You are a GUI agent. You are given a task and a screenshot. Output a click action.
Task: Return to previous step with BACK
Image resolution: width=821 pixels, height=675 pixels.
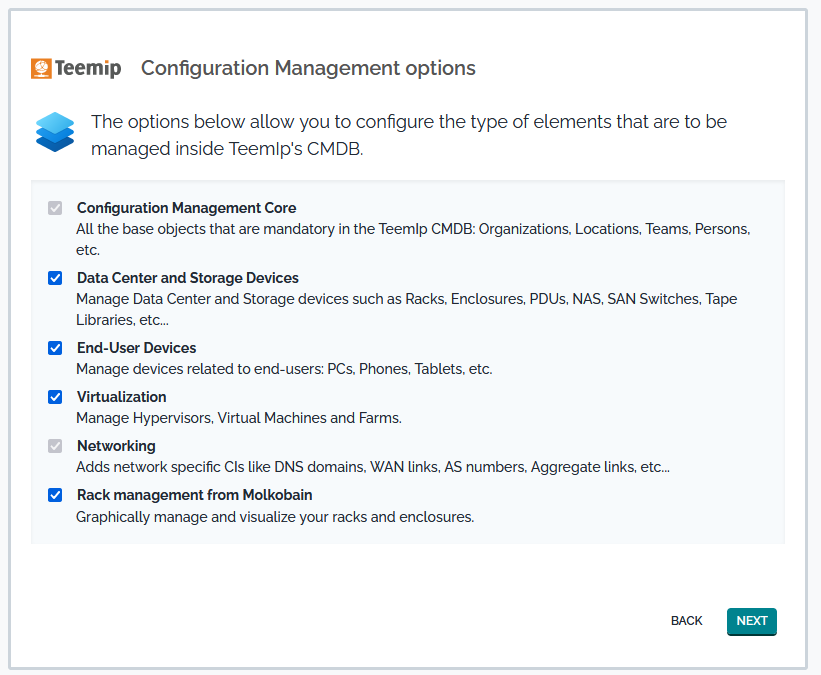tap(686, 621)
